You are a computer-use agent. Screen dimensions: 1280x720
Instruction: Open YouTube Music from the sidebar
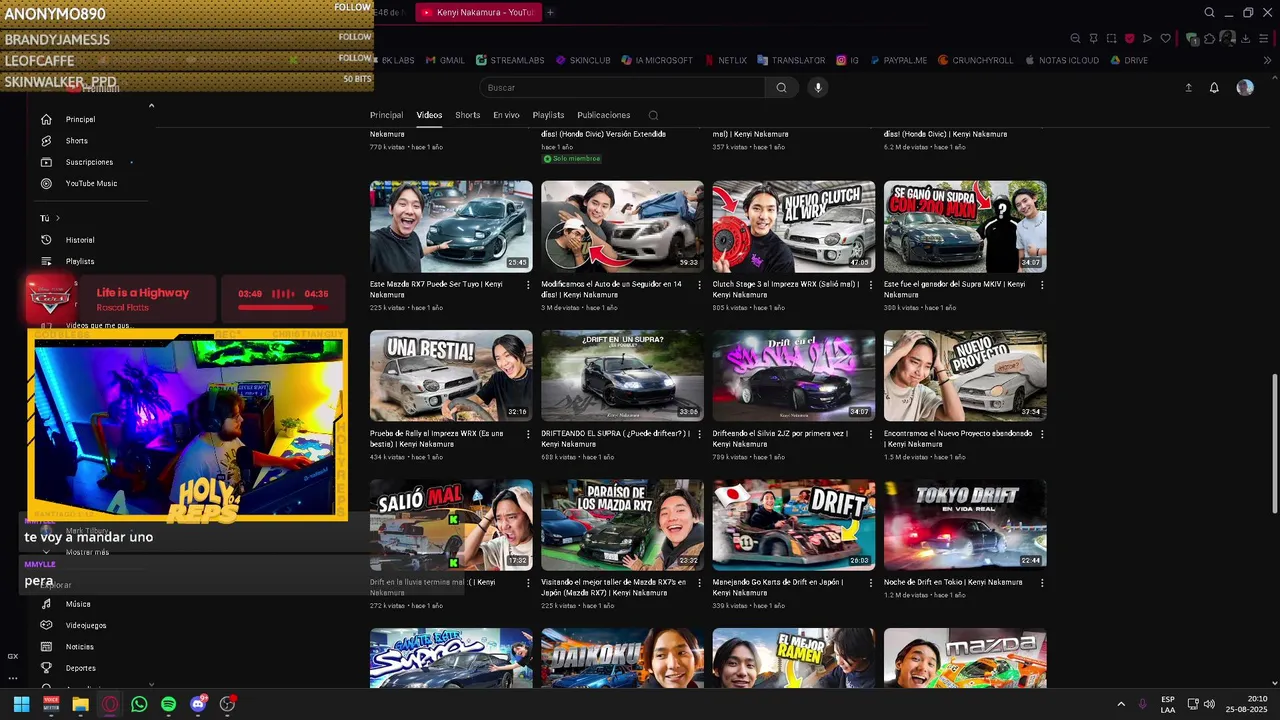click(91, 184)
